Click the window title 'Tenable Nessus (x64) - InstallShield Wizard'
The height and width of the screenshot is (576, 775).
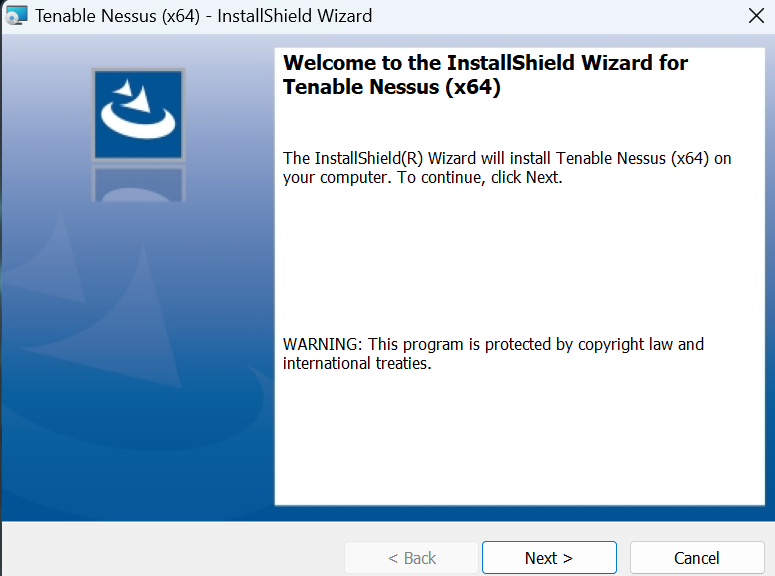[204, 16]
